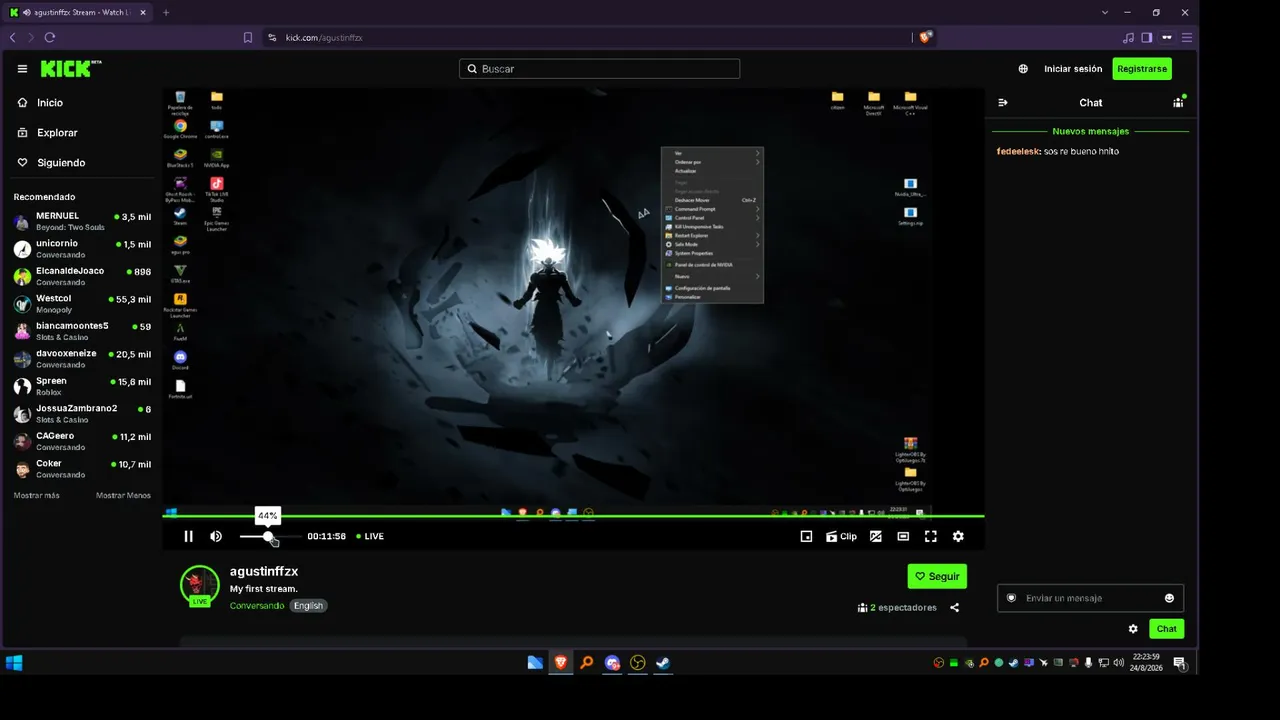The image size is (1280, 720).
Task: Click the kick.com address bar
Action: [590, 37]
